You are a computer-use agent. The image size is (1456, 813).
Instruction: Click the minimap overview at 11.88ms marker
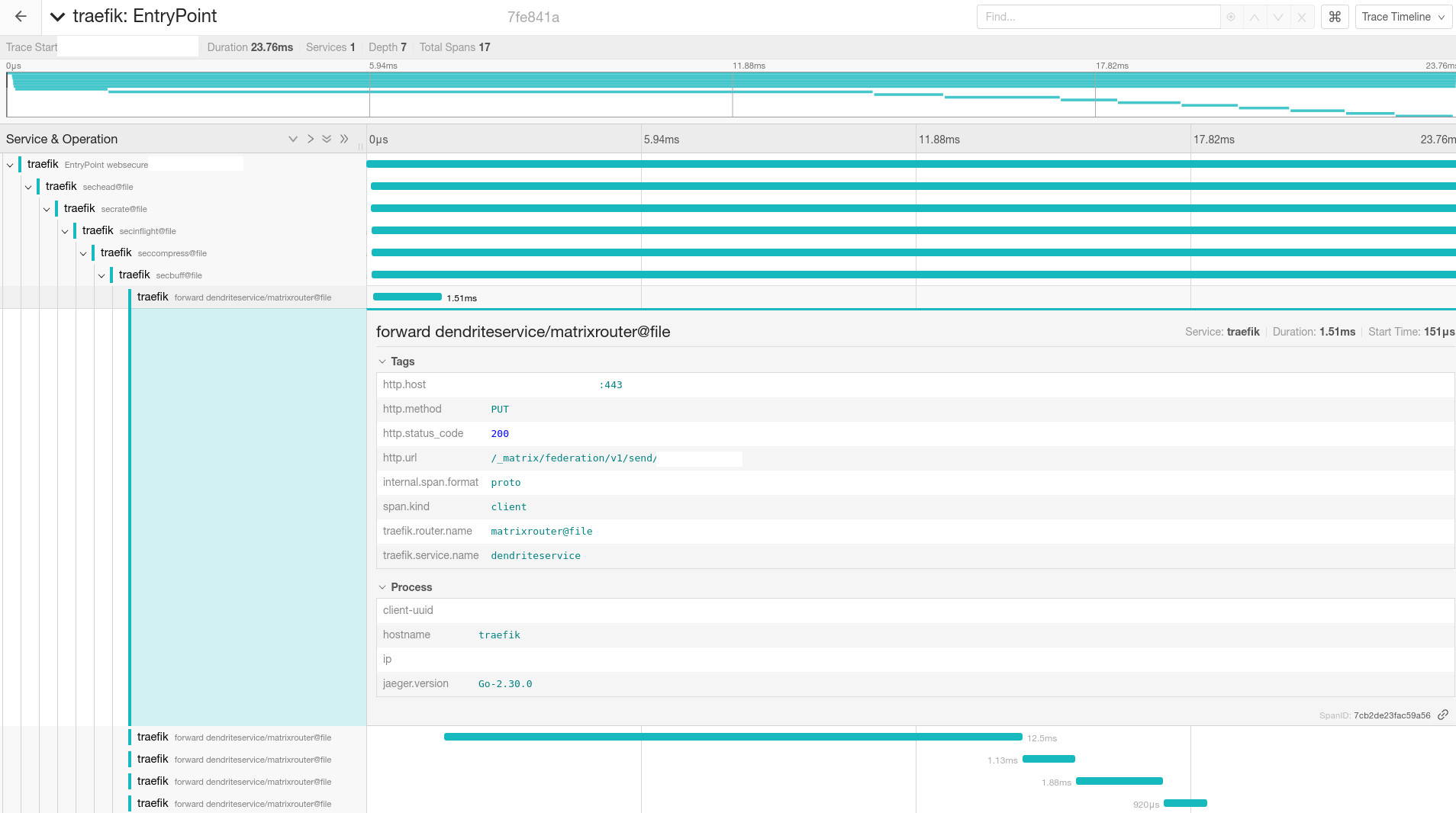coord(733,95)
